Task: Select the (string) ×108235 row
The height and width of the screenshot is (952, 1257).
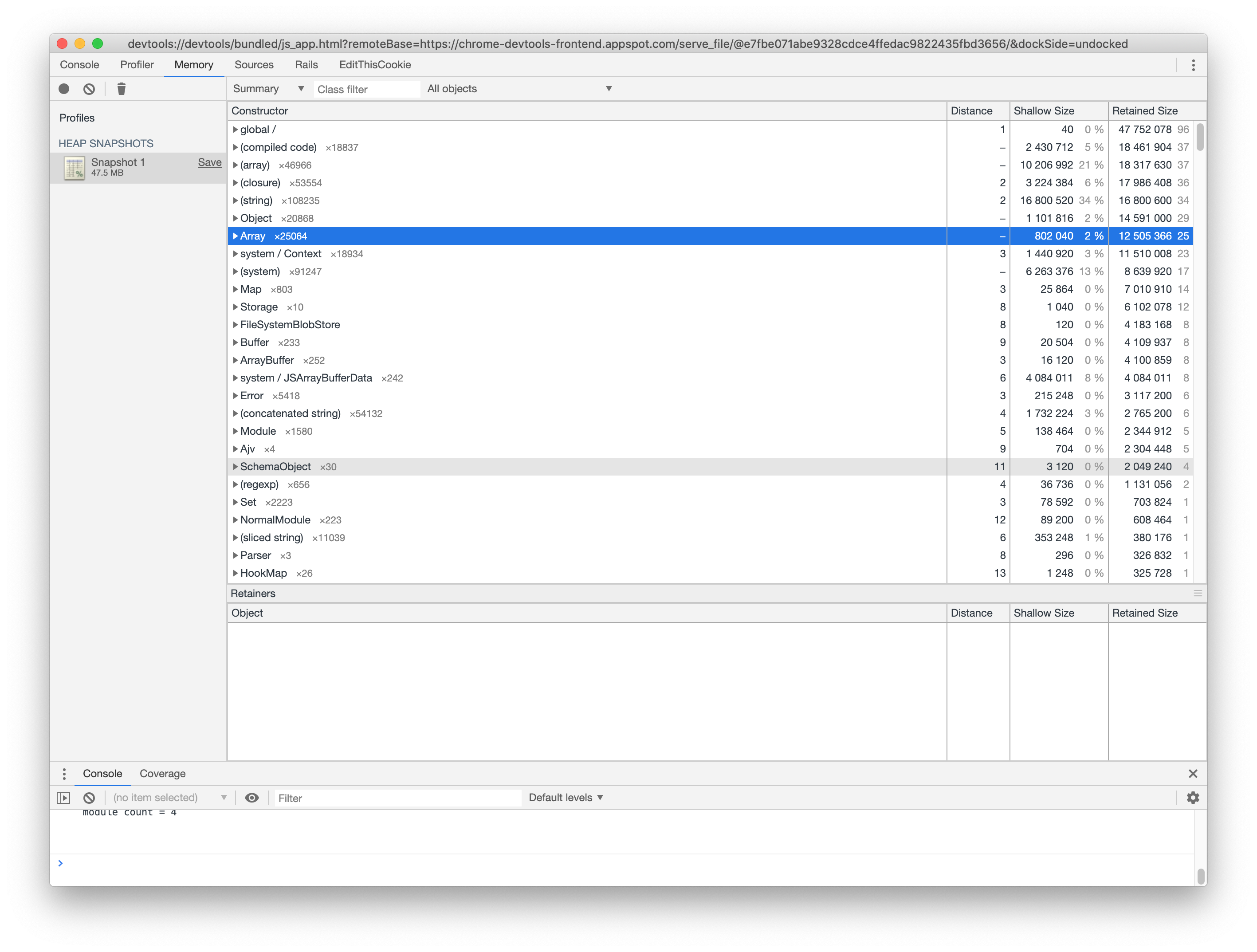Action: [x=710, y=201]
